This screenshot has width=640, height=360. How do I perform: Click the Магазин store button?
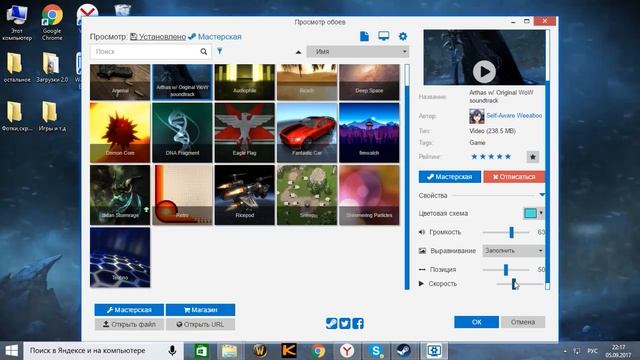pos(200,310)
